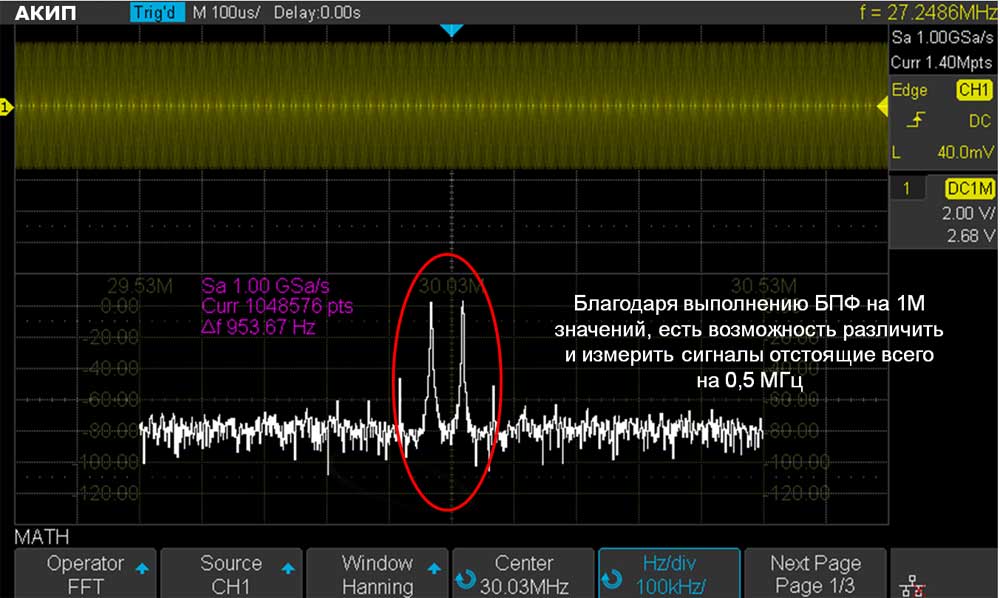Toggle the DC1M coupling badge
This screenshot has height=598, width=1000.
969,188
